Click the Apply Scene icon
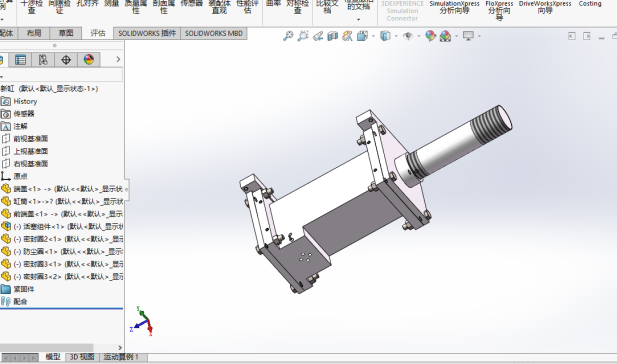 pos(445,36)
